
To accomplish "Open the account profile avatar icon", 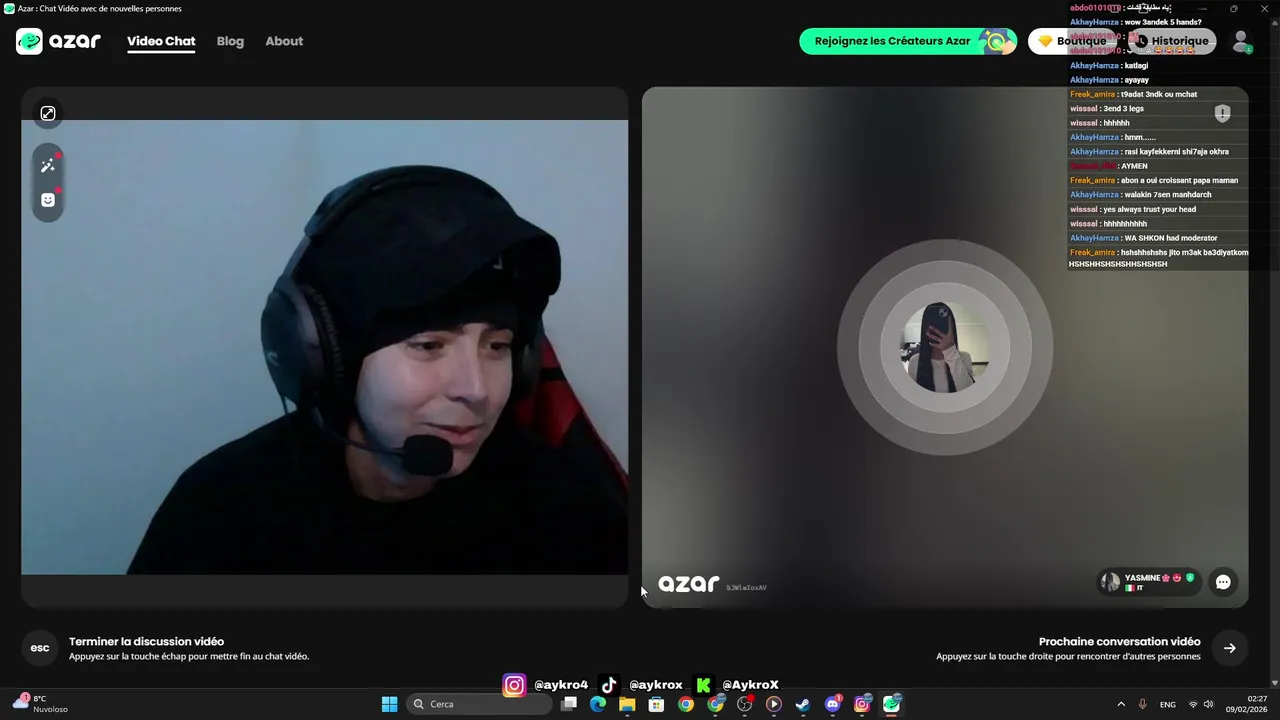I will (1241, 41).
